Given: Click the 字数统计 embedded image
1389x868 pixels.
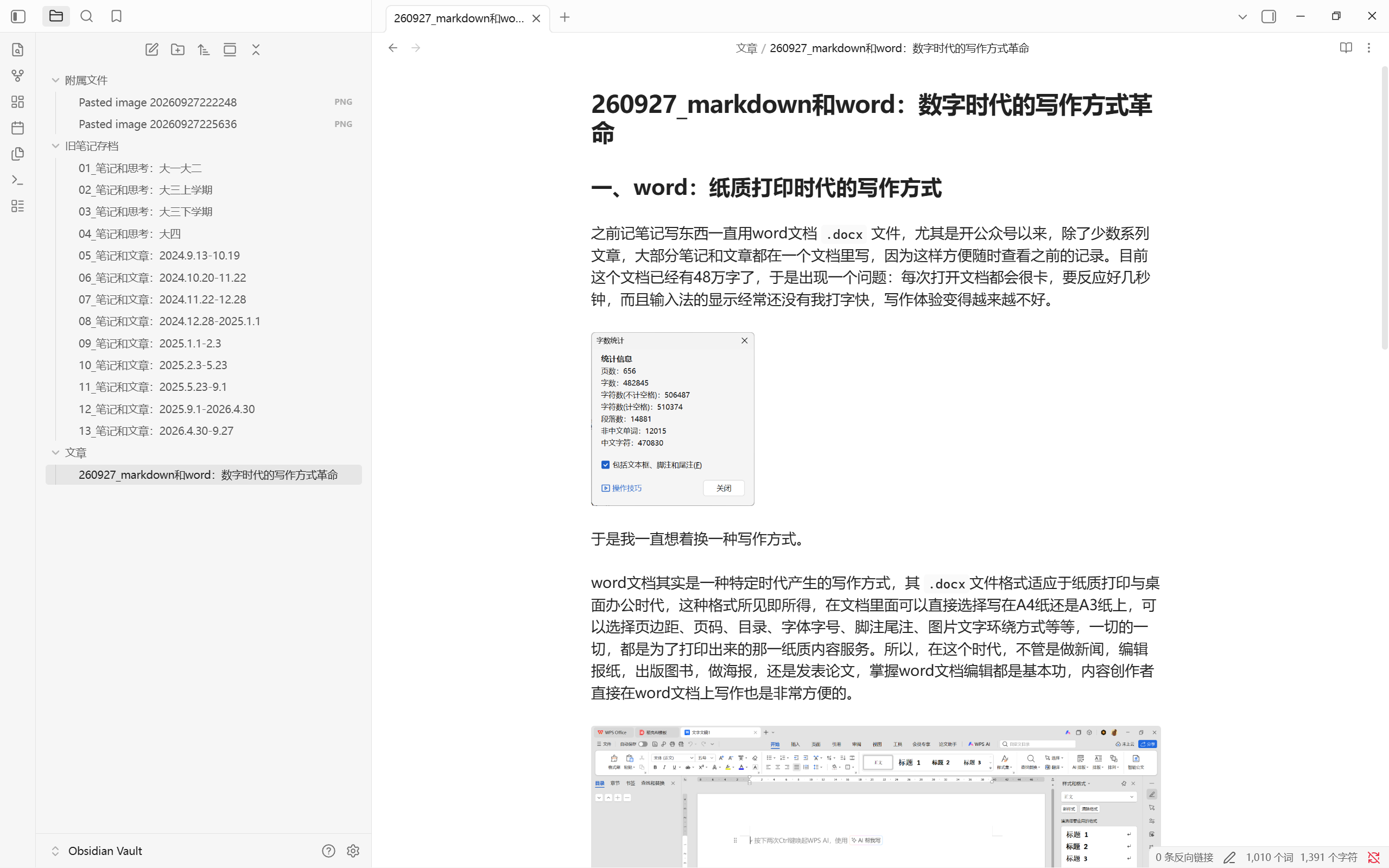Looking at the screenshot, I should coord(673,419).
